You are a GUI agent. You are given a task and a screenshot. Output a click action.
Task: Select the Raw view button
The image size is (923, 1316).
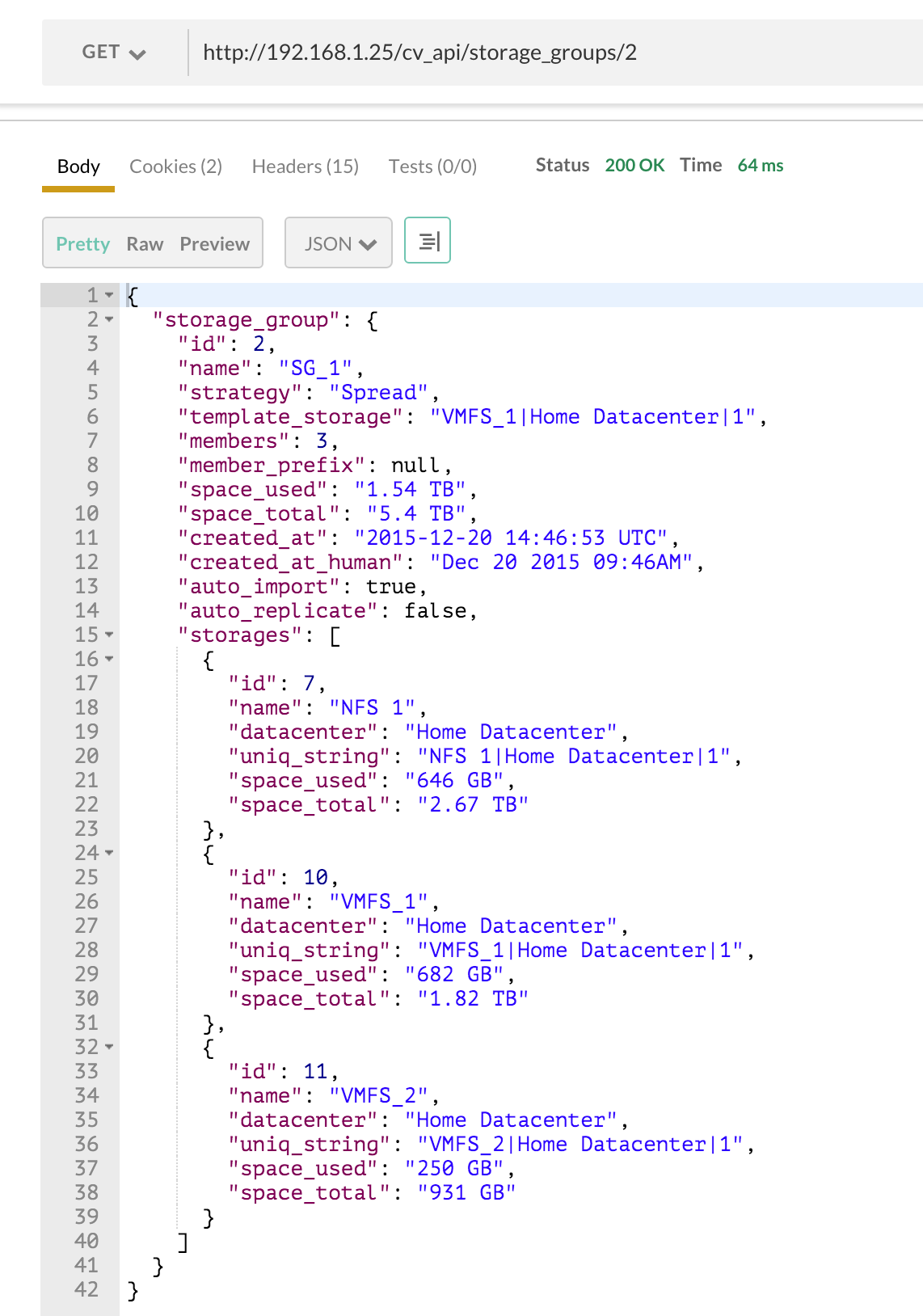click(145, 244)
